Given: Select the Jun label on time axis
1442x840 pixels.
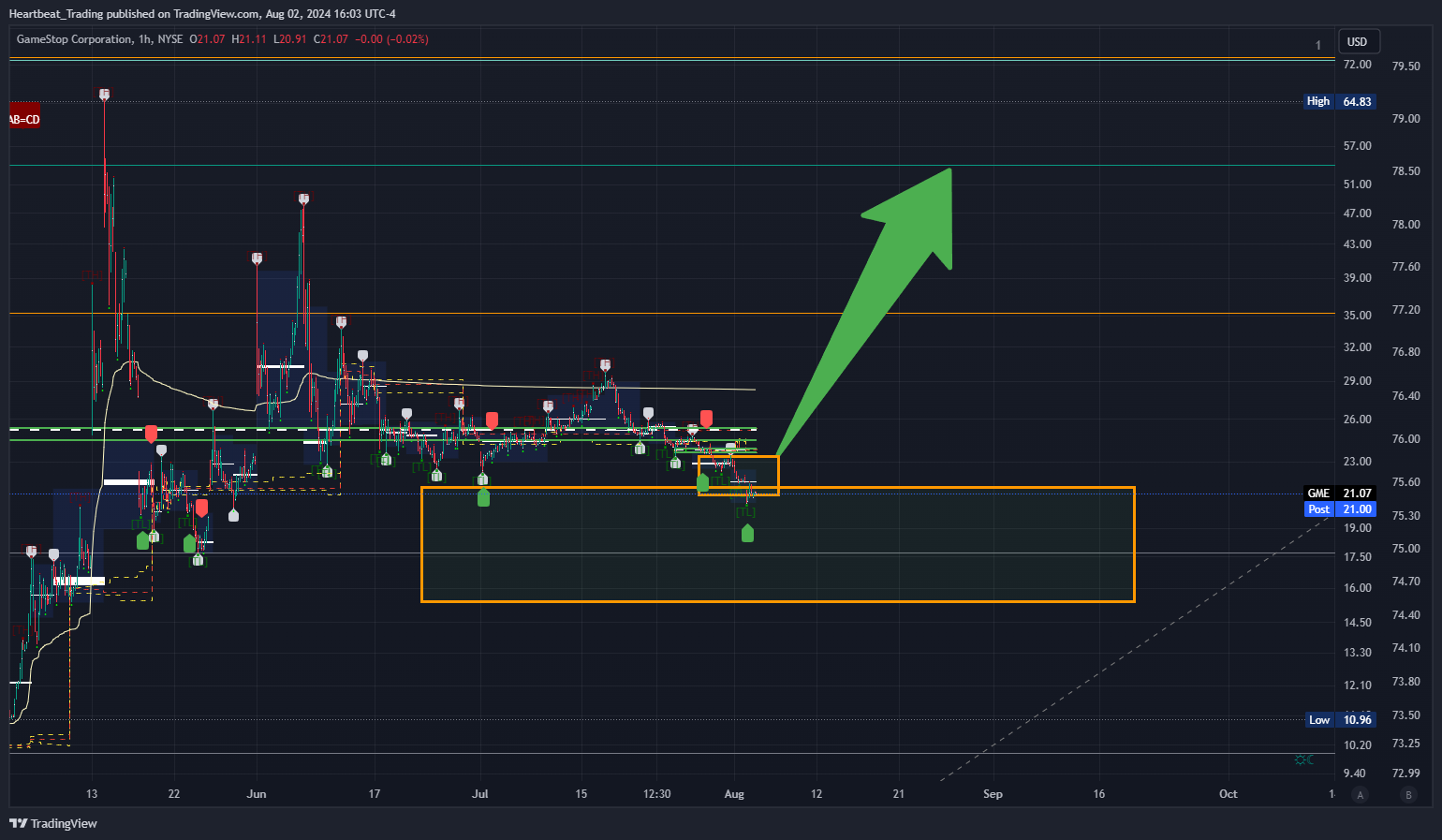Looking at the screenshot, I should 257,794.
